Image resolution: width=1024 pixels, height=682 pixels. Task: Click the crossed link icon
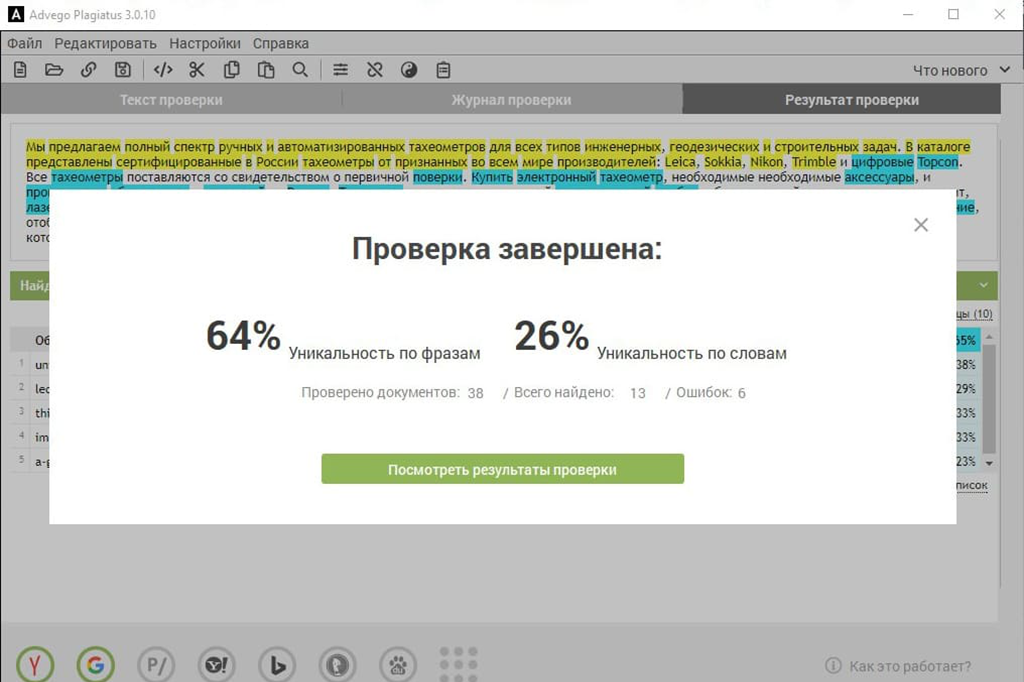click(x=375, y=70)
